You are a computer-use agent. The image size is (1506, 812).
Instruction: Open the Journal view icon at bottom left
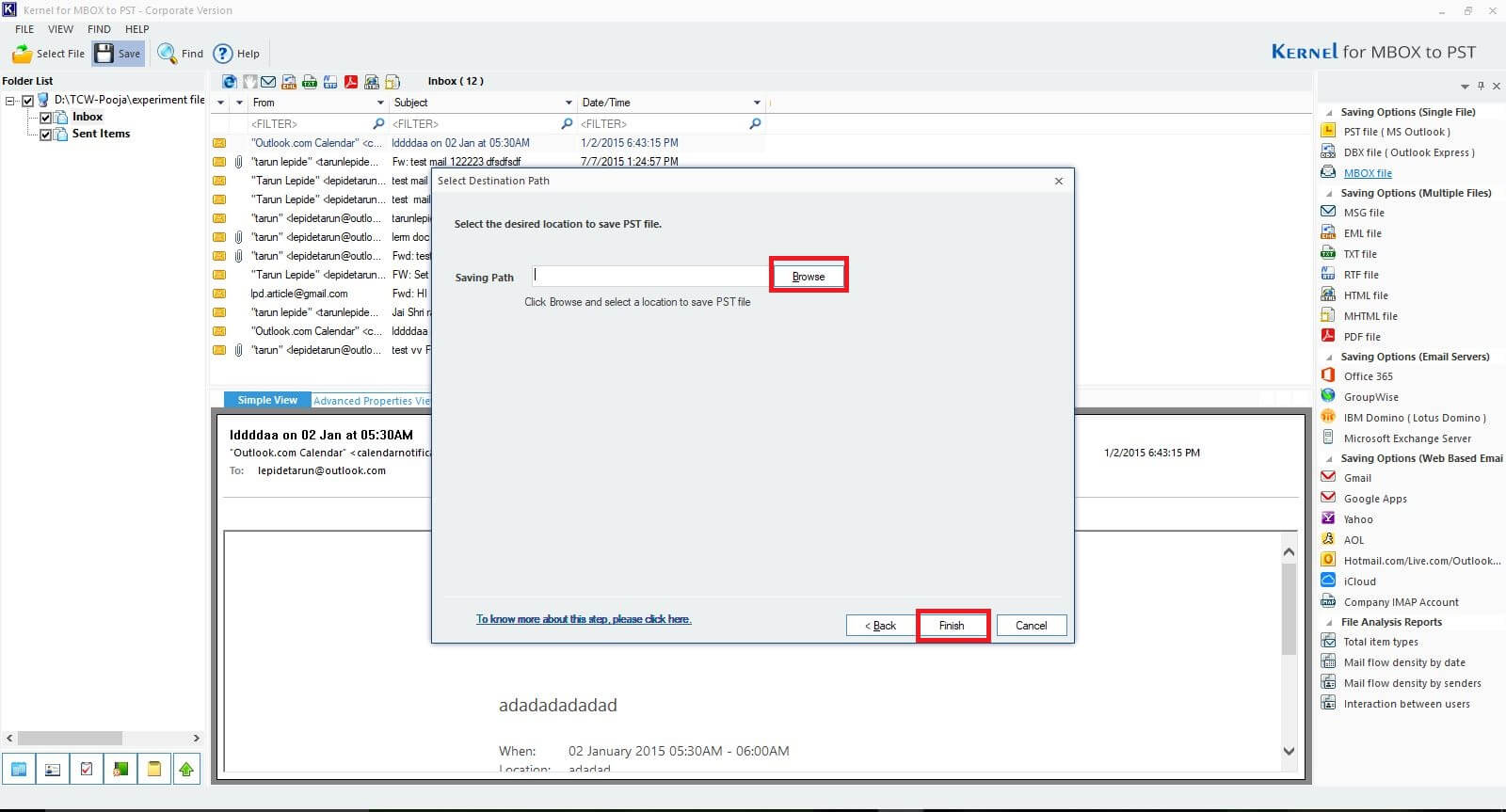click(x=120, y=769)
